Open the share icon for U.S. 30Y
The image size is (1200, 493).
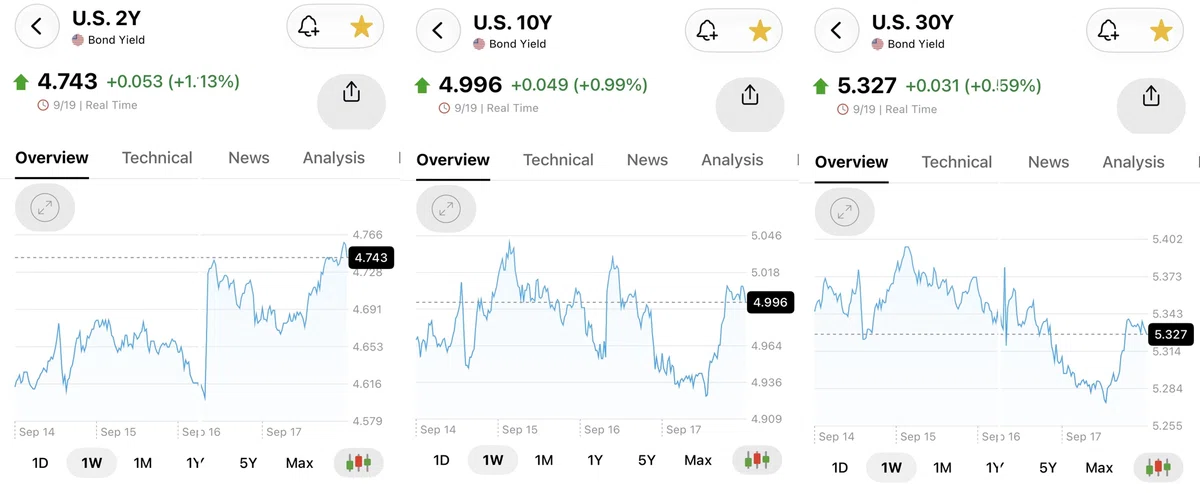click(1151, 96)
